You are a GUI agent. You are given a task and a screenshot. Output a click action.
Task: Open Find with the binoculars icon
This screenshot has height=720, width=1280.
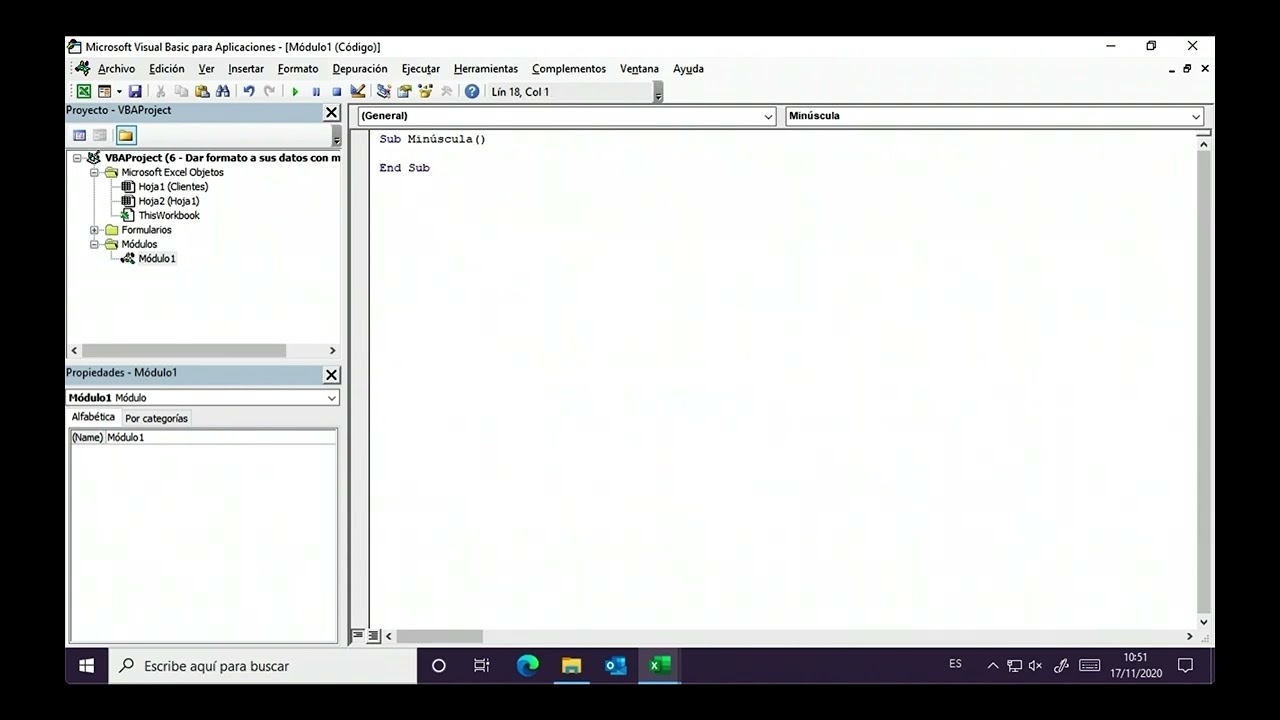(223, 91)
